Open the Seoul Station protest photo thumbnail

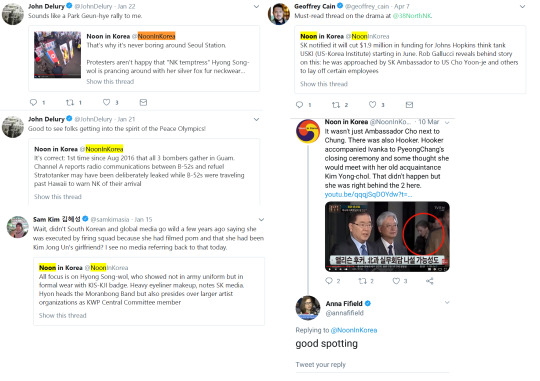coord(58,55)
